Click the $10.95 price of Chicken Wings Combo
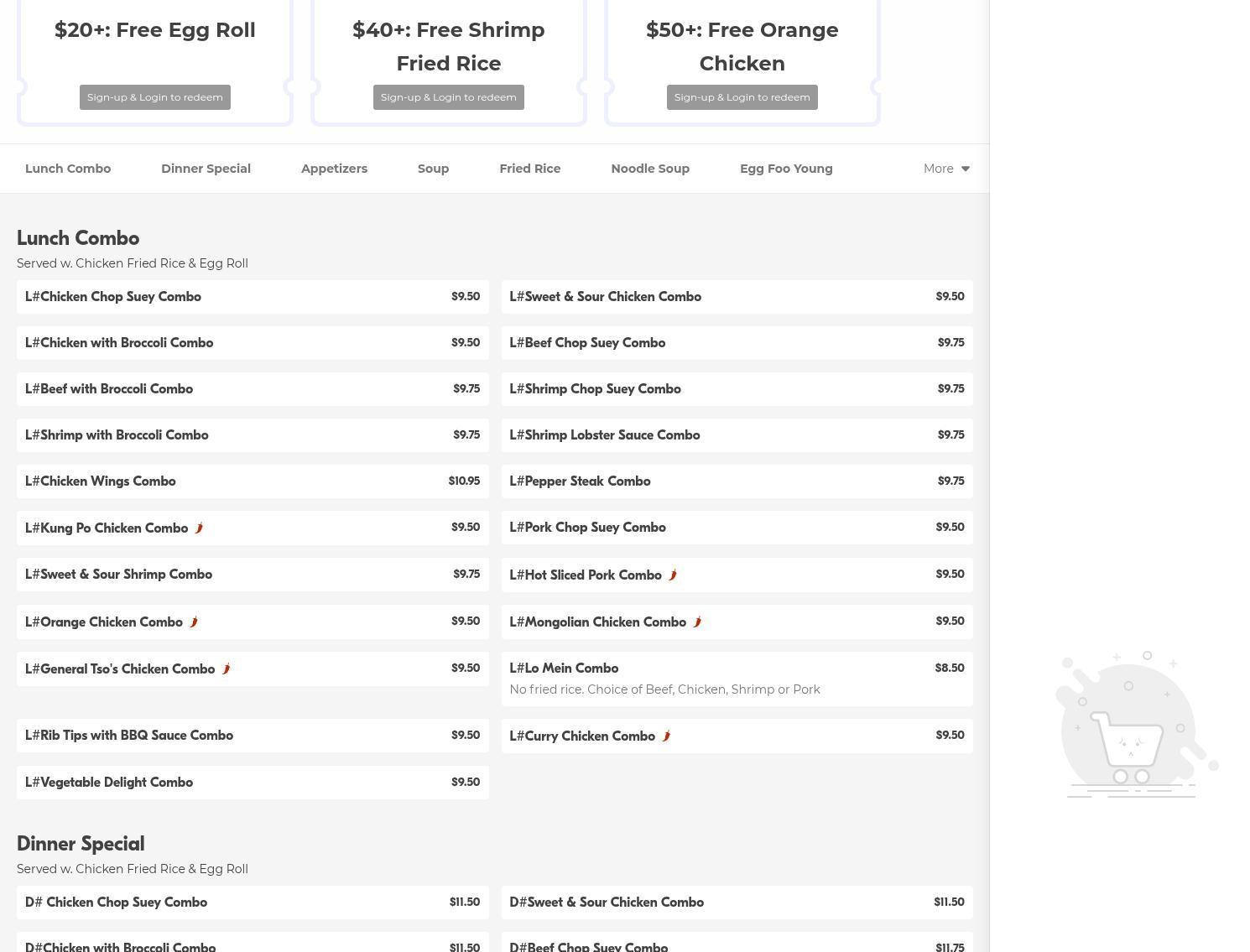The image size is (1250, 952). coord(464,481)
